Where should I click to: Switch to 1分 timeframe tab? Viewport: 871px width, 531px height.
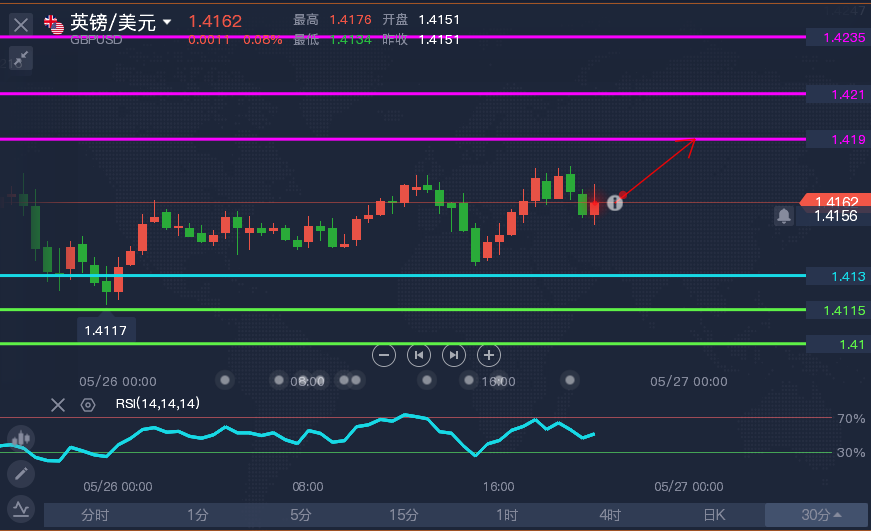(x=198, y=515)
